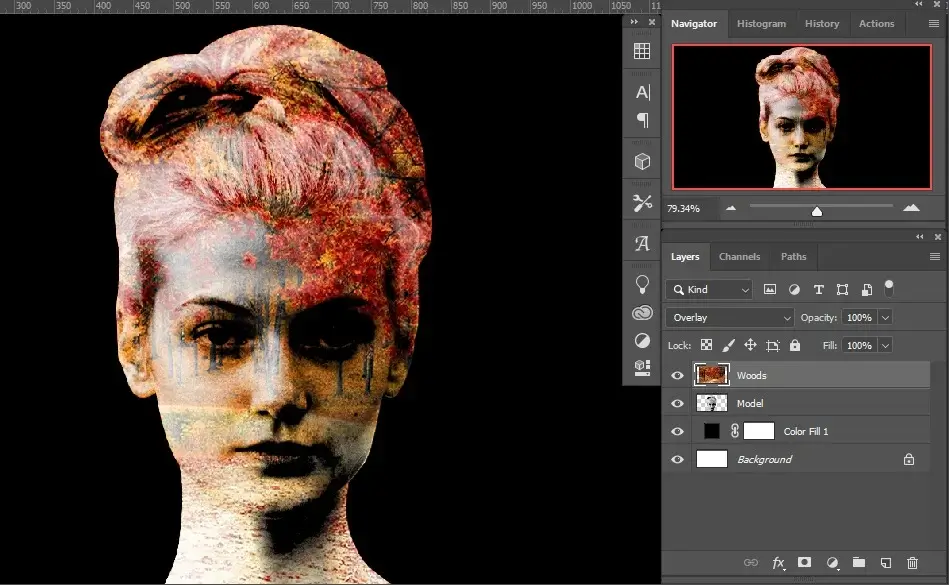
Task: Click the Paths panel label
Action: tap(793, 256)
